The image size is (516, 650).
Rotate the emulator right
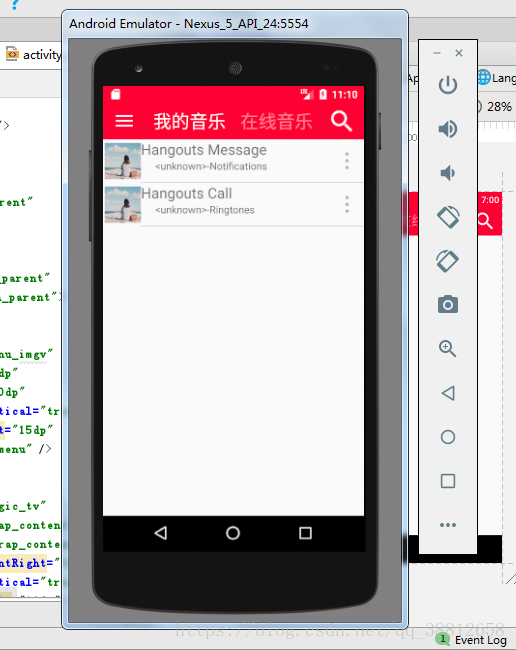448,261
